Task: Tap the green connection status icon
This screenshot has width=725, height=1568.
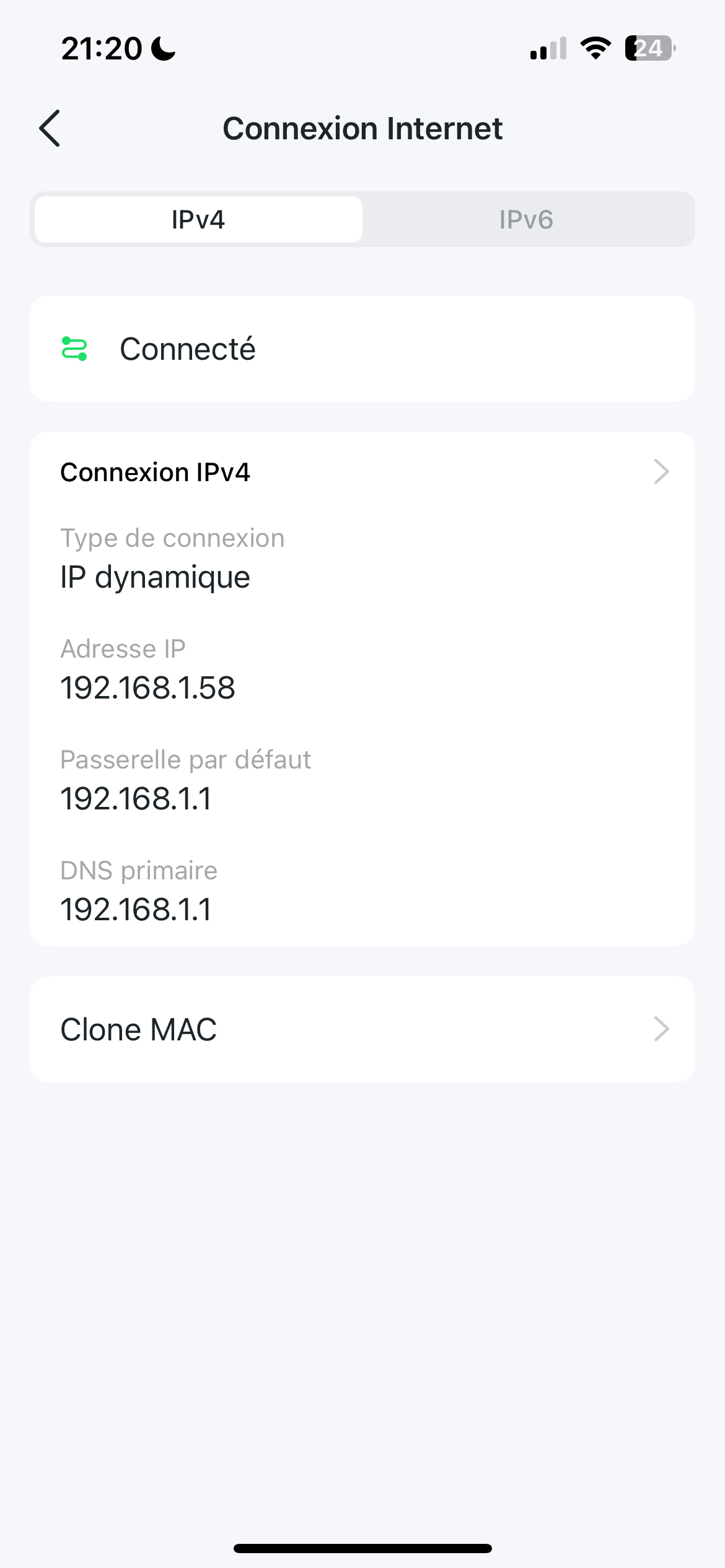Action: point(74,349)
